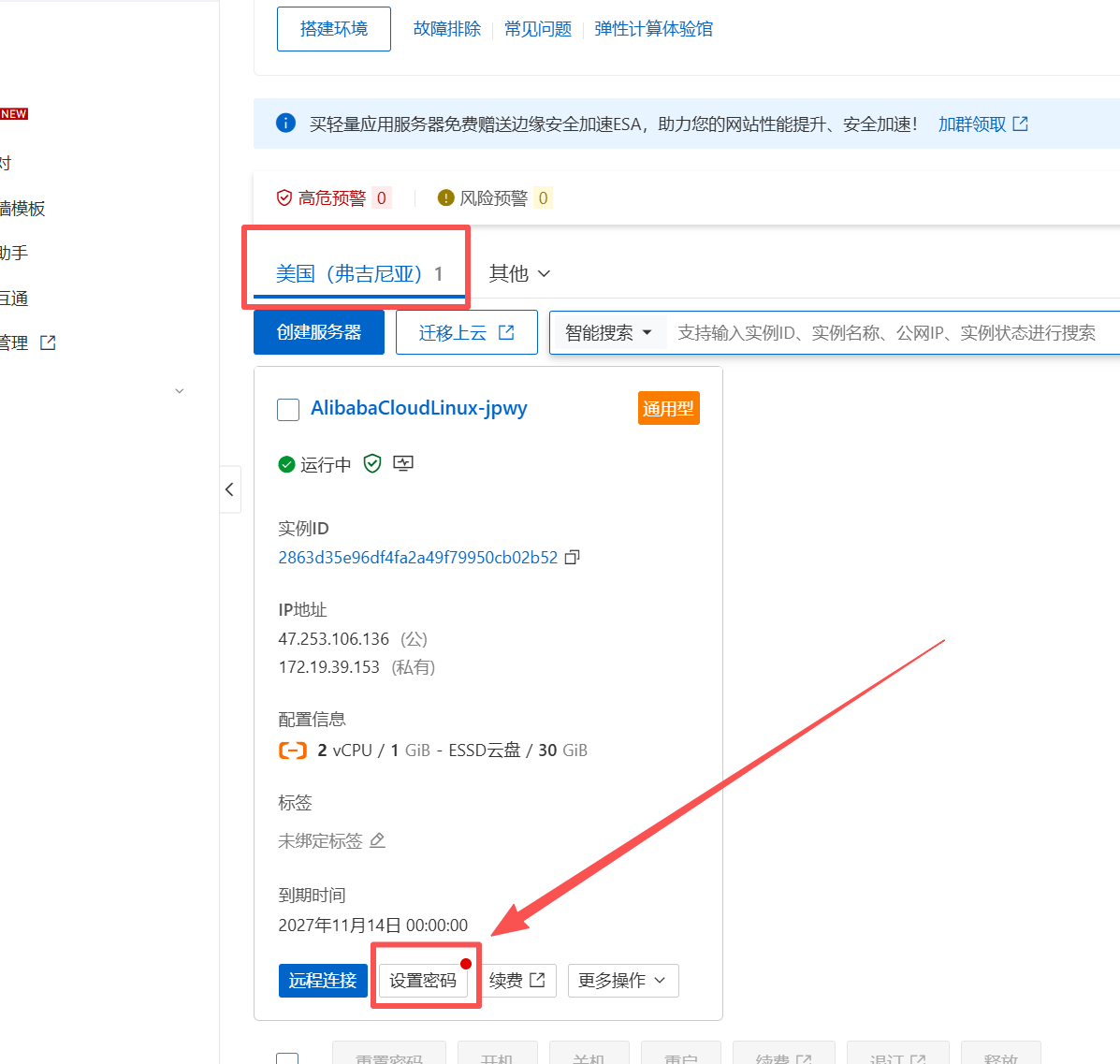Check the AlibabaCloudLinux-jpwy server checkbox

(288, 409)
